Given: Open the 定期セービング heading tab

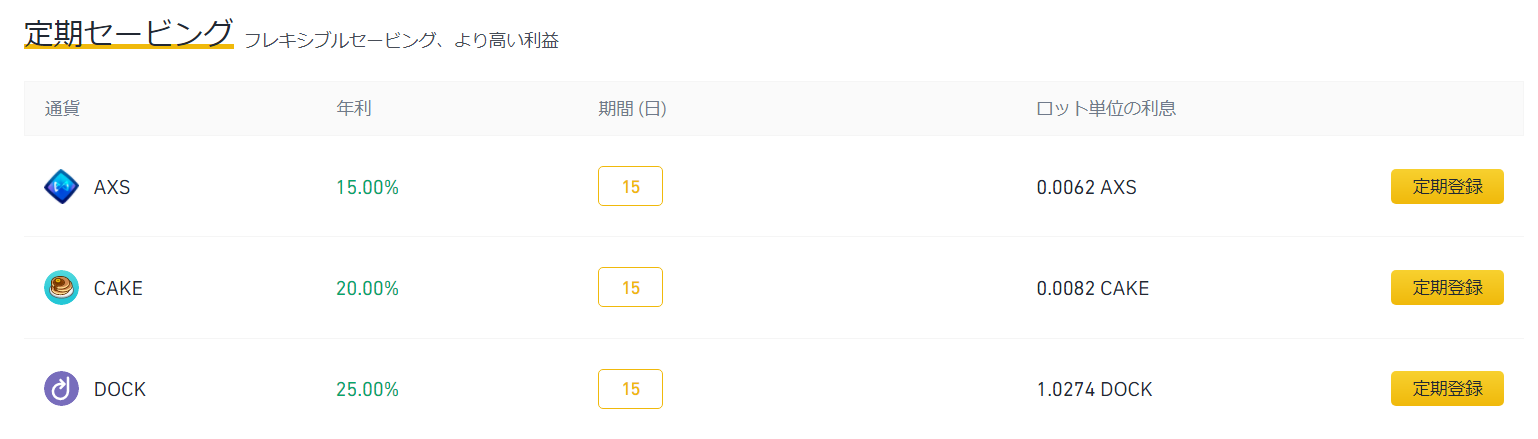Looking at the screenshot, I should (x=129, y=32).
